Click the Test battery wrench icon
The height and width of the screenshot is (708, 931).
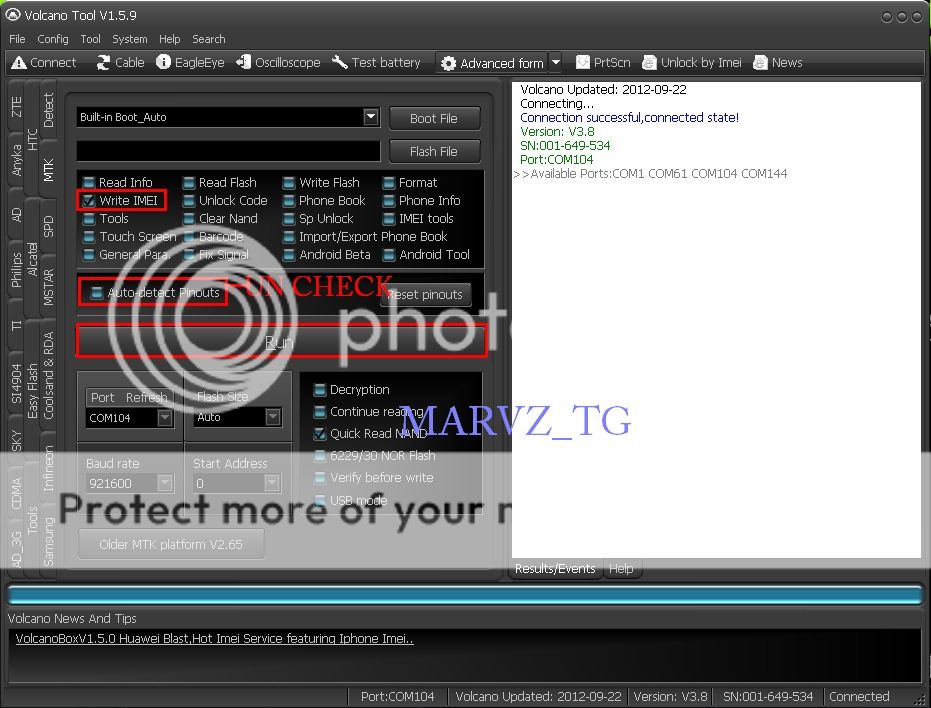click(340, 62)
